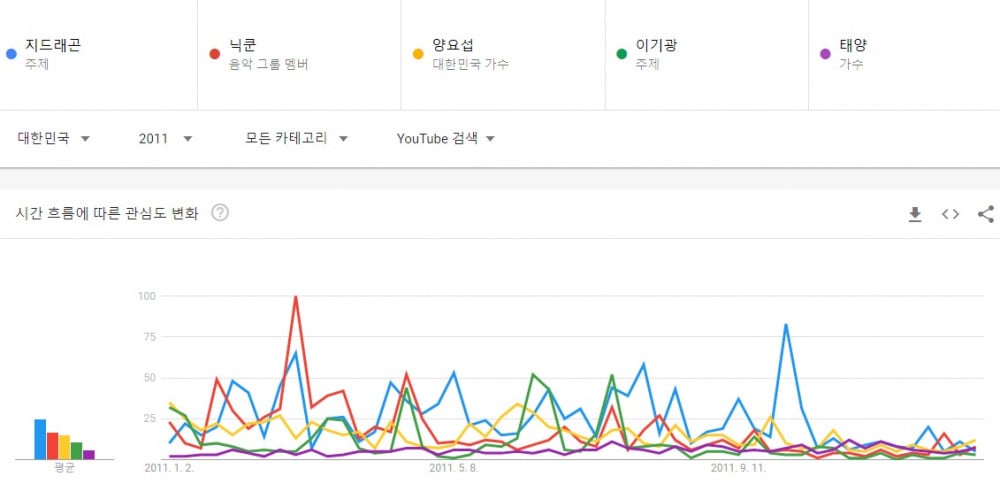The width and height of the screenshot is (1000, 484).
Task: Click the yellow dot for 양요섭
Action: 418,54
